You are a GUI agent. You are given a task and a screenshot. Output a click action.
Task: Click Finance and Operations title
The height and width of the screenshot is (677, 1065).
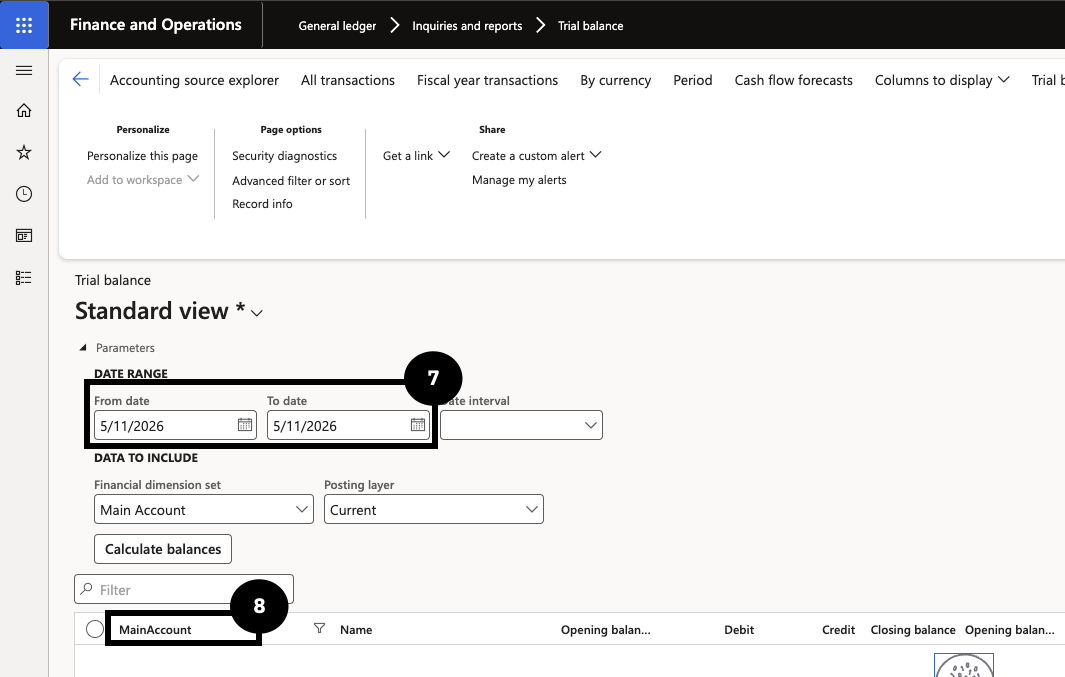(x=156, y=24)
